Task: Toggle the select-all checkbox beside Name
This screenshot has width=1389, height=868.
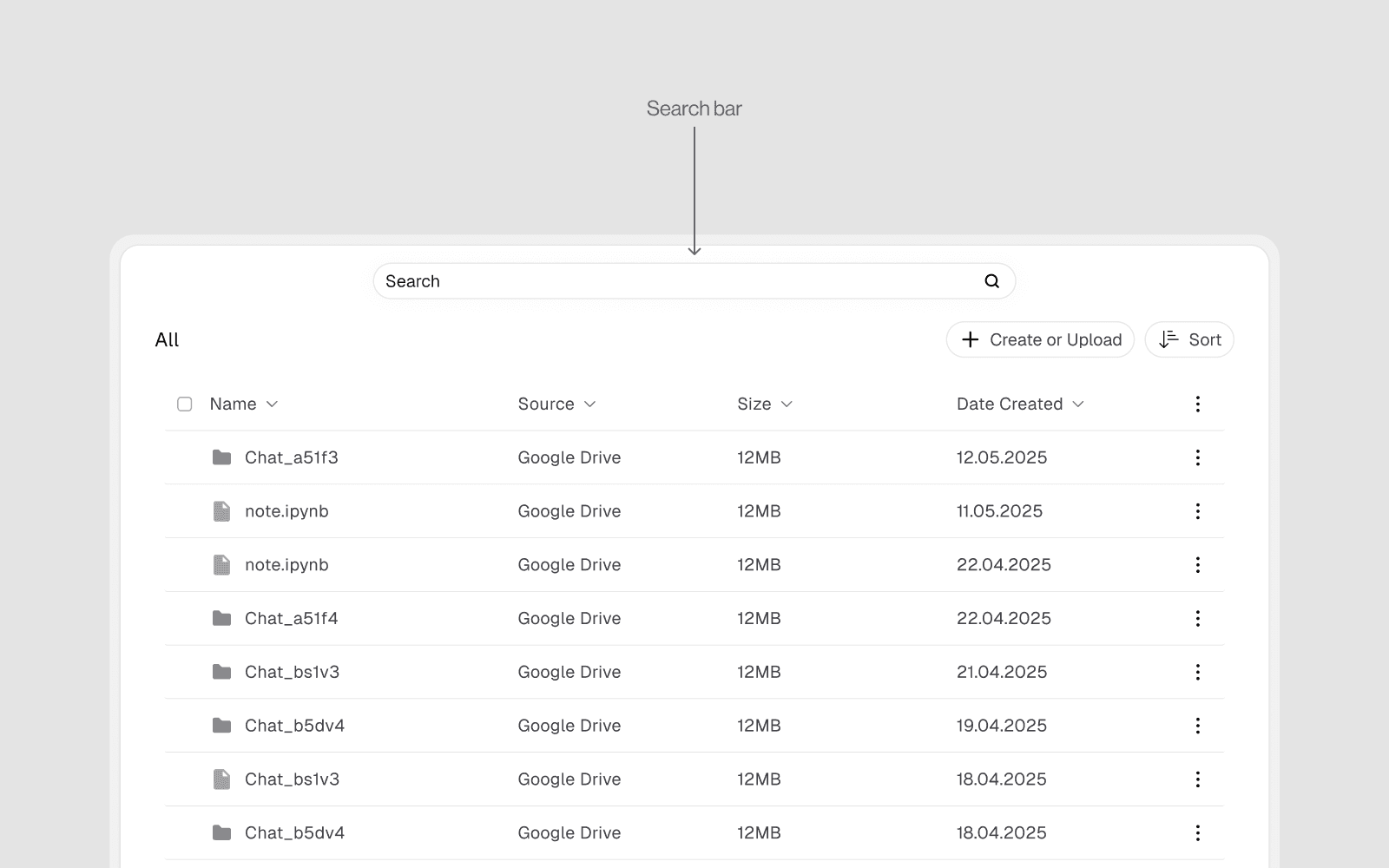Action: click(x=184, y=404)
